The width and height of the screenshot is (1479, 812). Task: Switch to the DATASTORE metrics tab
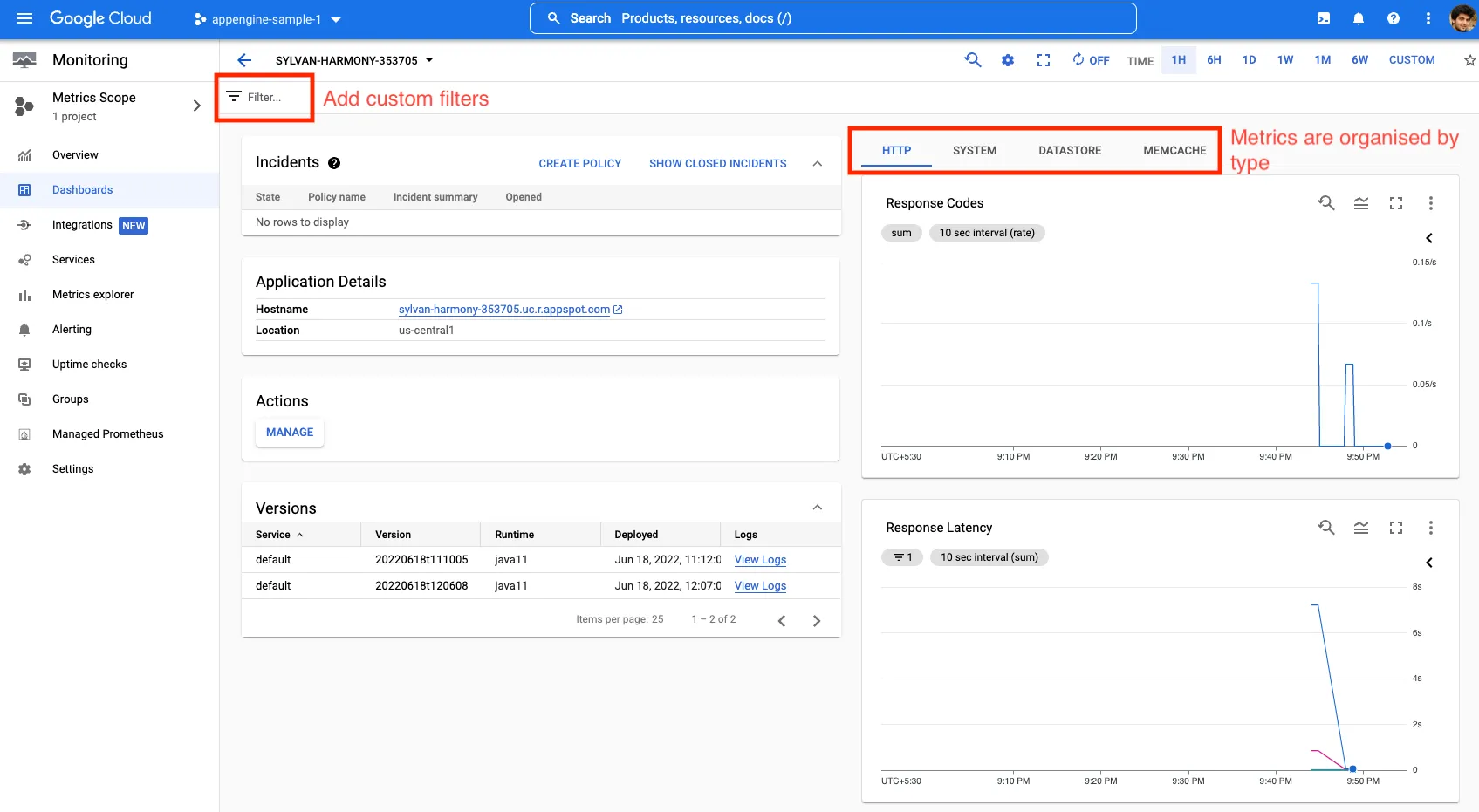(x=1070, y=150)
